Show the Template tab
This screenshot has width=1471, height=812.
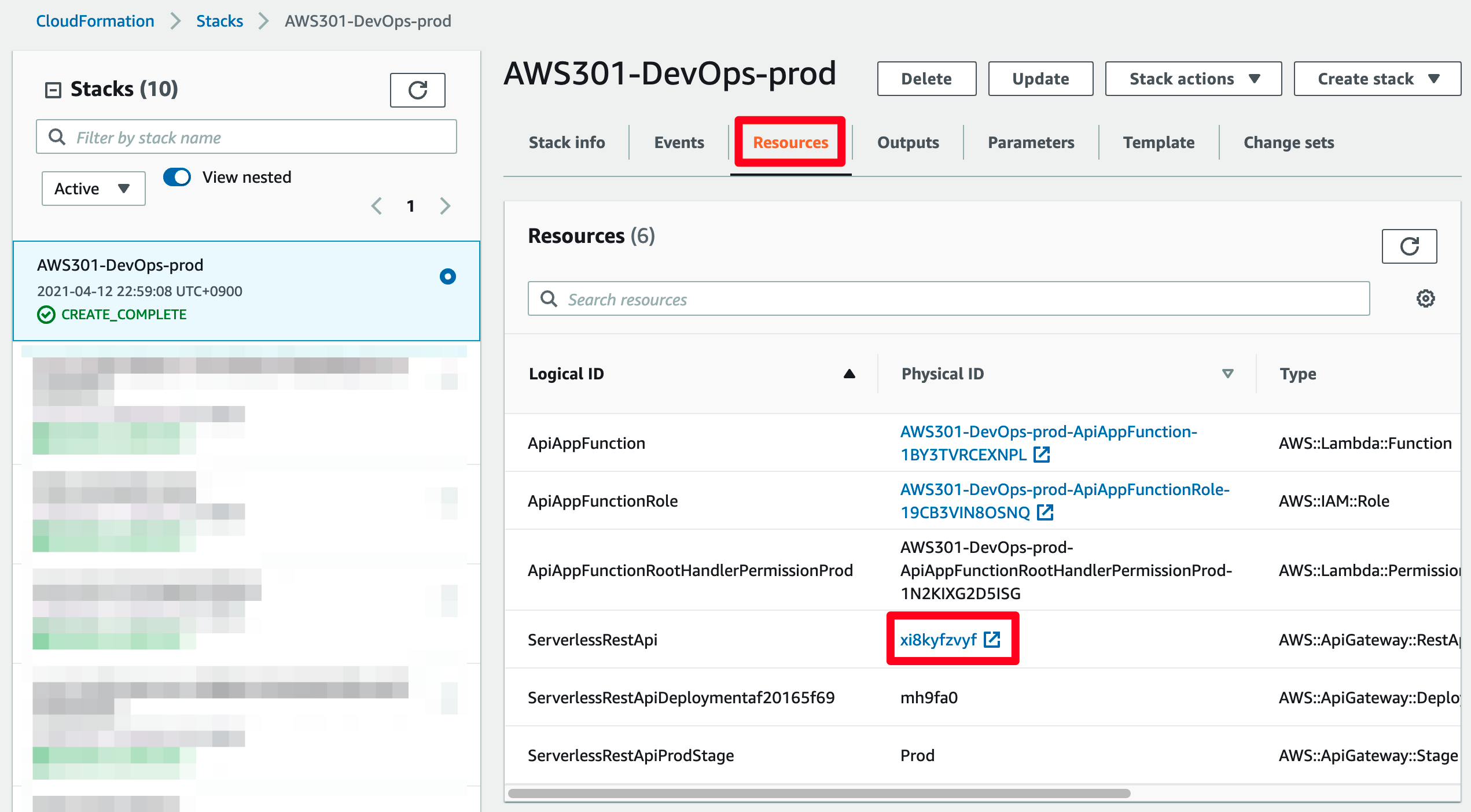coord(1159,142)
